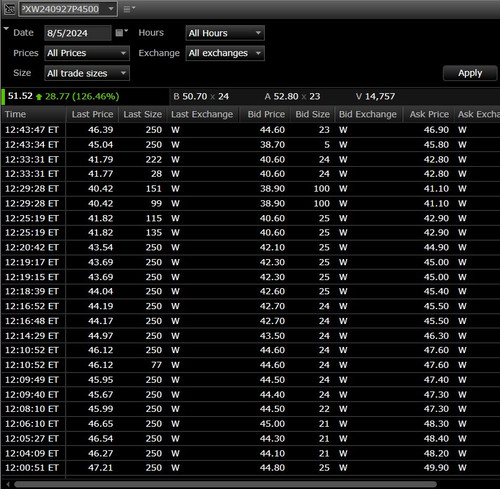Click last size 115
This screenshot has height=489, width=500.
(154, 218)
